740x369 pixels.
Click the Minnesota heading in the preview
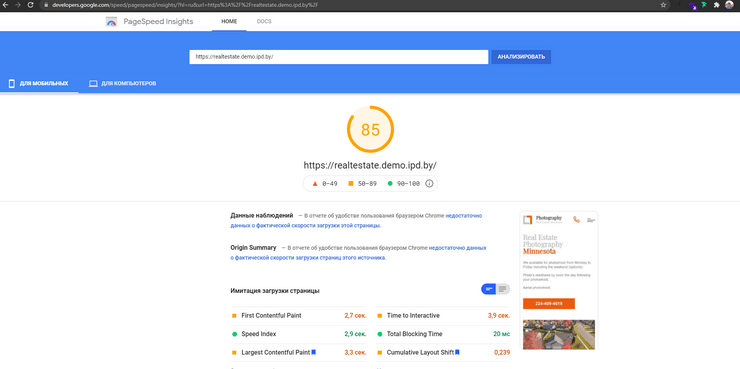[539, 252]
